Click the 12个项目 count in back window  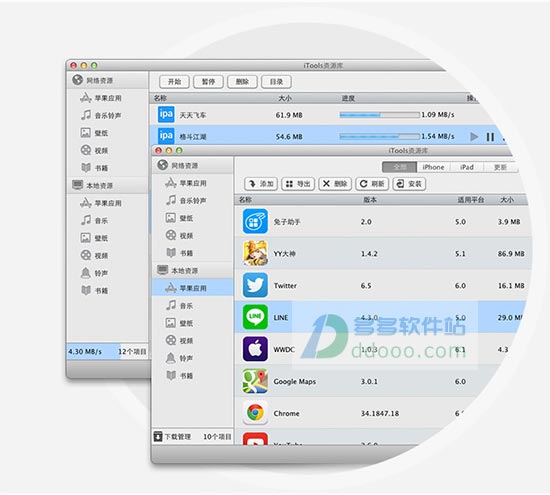pyautogui.click(x=132, y=351)
